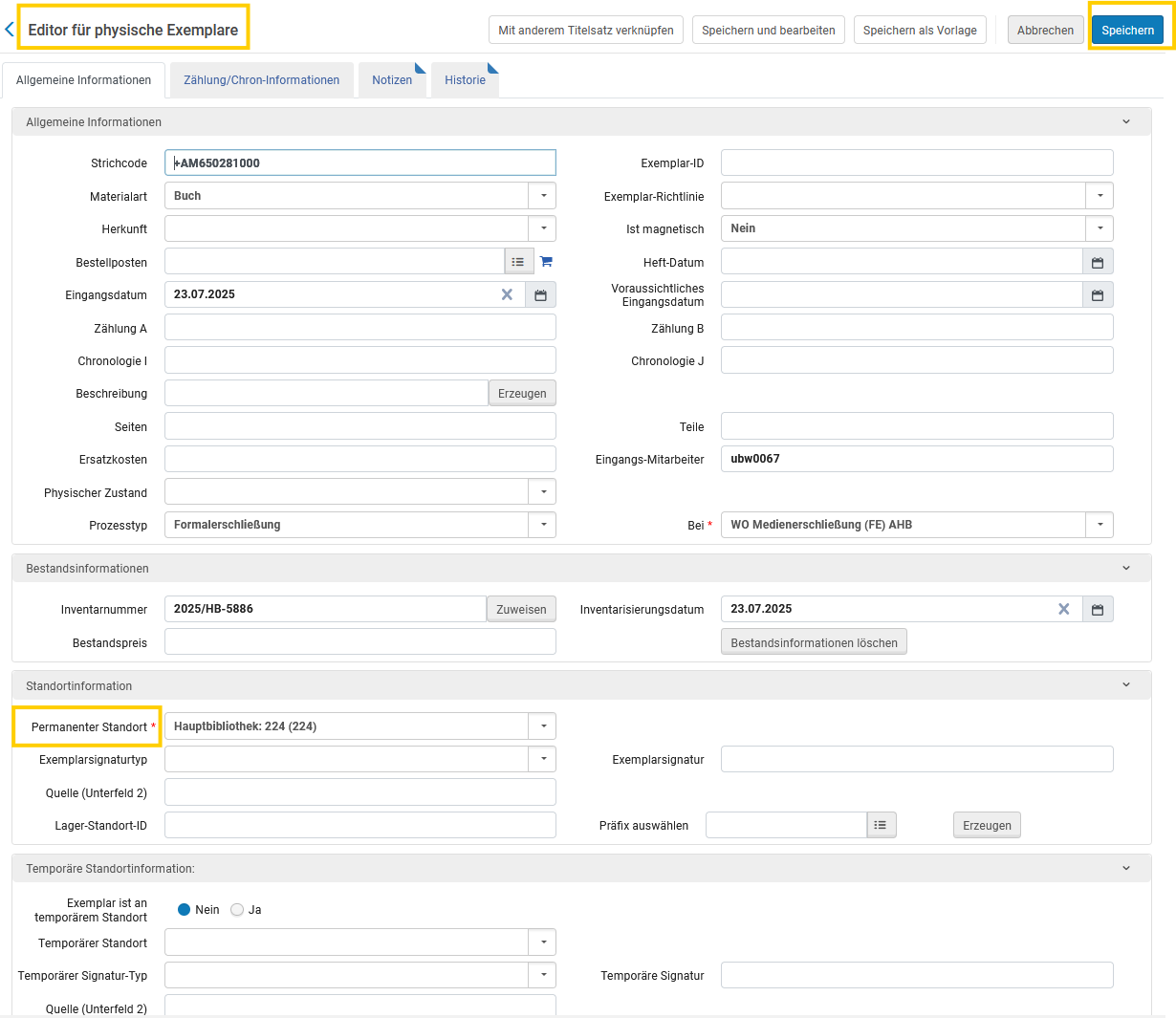Image resolution: width=1176 pixels, height=1018 pixels.
Task: Click into the Teile field
Action: click(x=917, y=426)
